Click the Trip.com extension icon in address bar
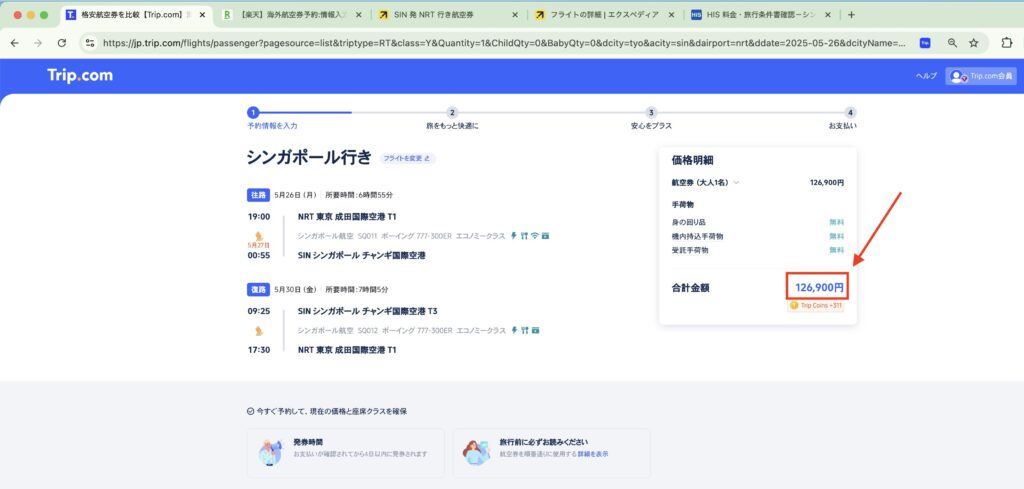Screen dimensions: 1024x489 (x=925, y=43)
